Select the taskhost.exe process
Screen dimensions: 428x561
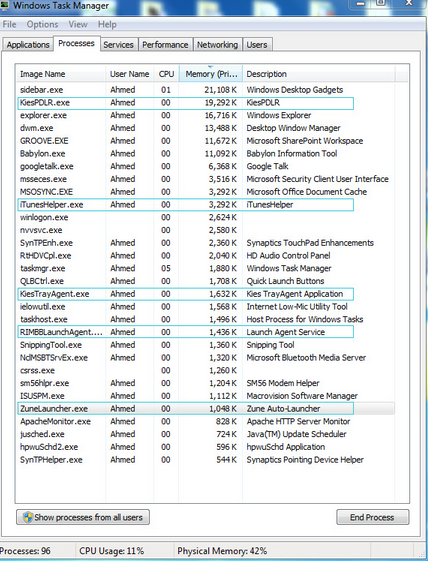(205, 319)
